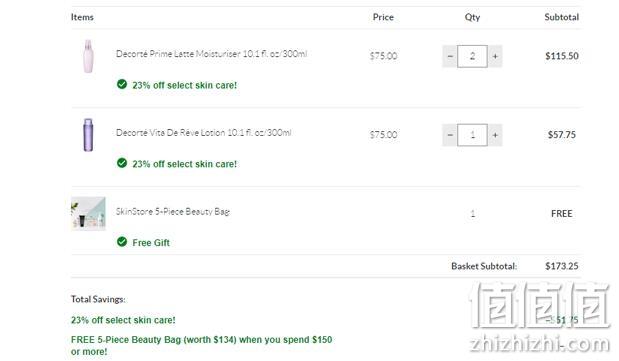View the Beauty Bag gift thumbnail
Screen dimensions: 619x361
click(88, 214)
